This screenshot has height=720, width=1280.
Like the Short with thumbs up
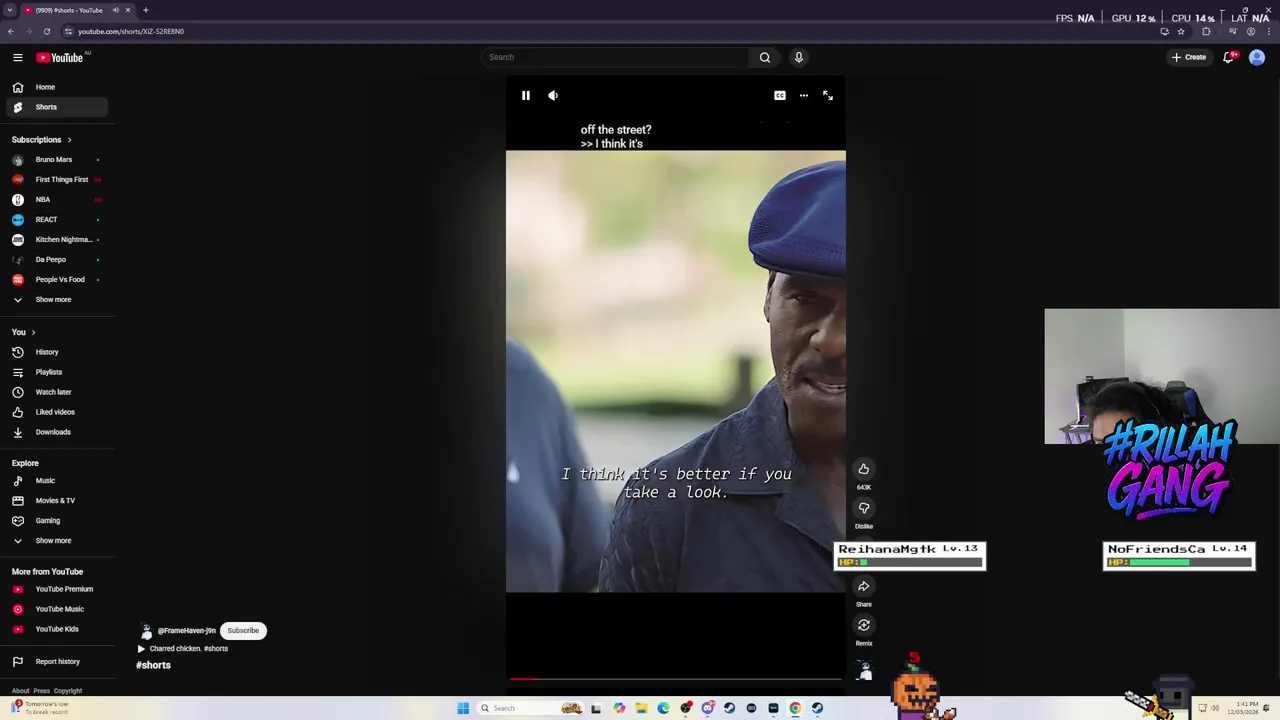pyautogui.click(x=864, y=470)
